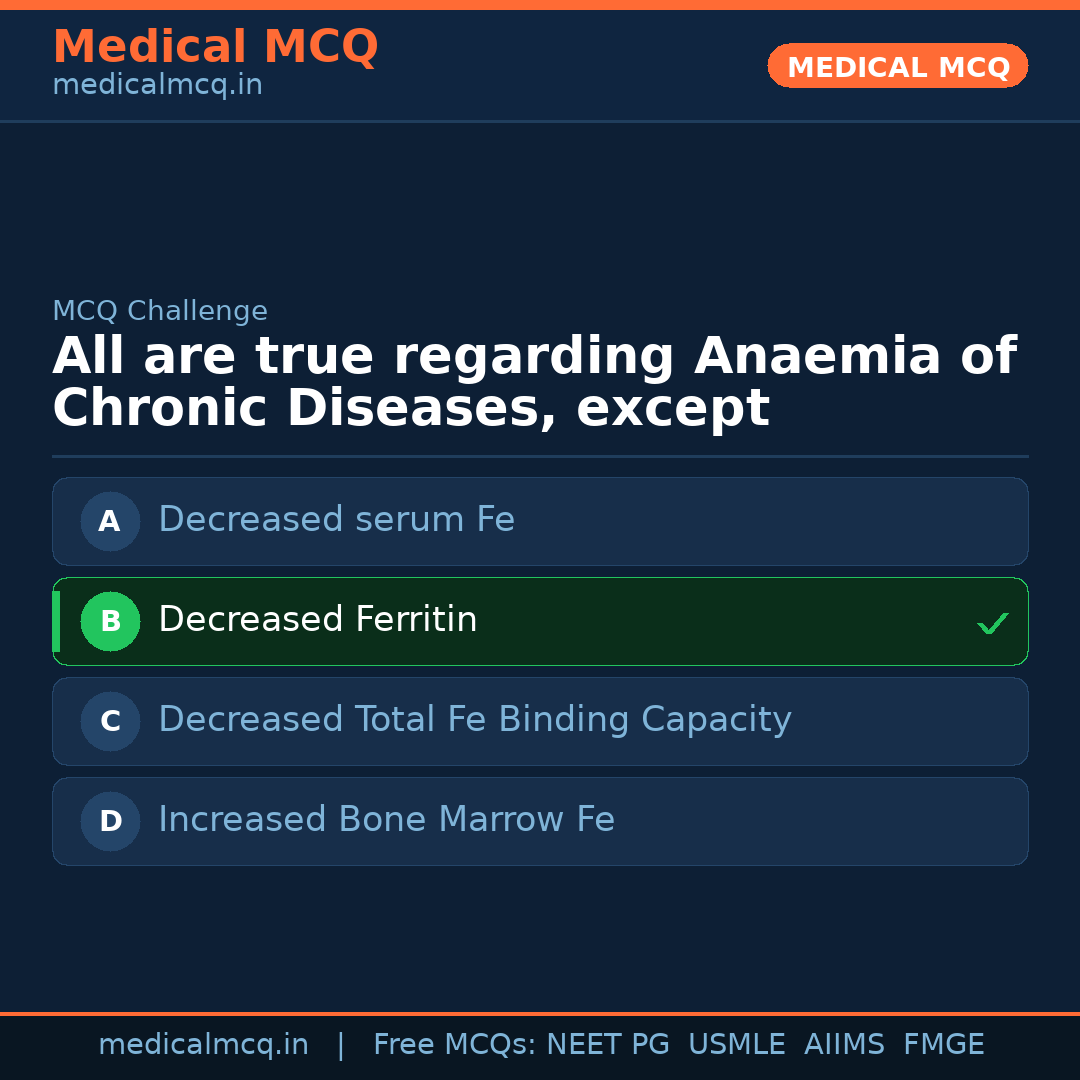Click the letter D circle icon
This screenshot has height=1080, width=1080.
coord(110,821)
